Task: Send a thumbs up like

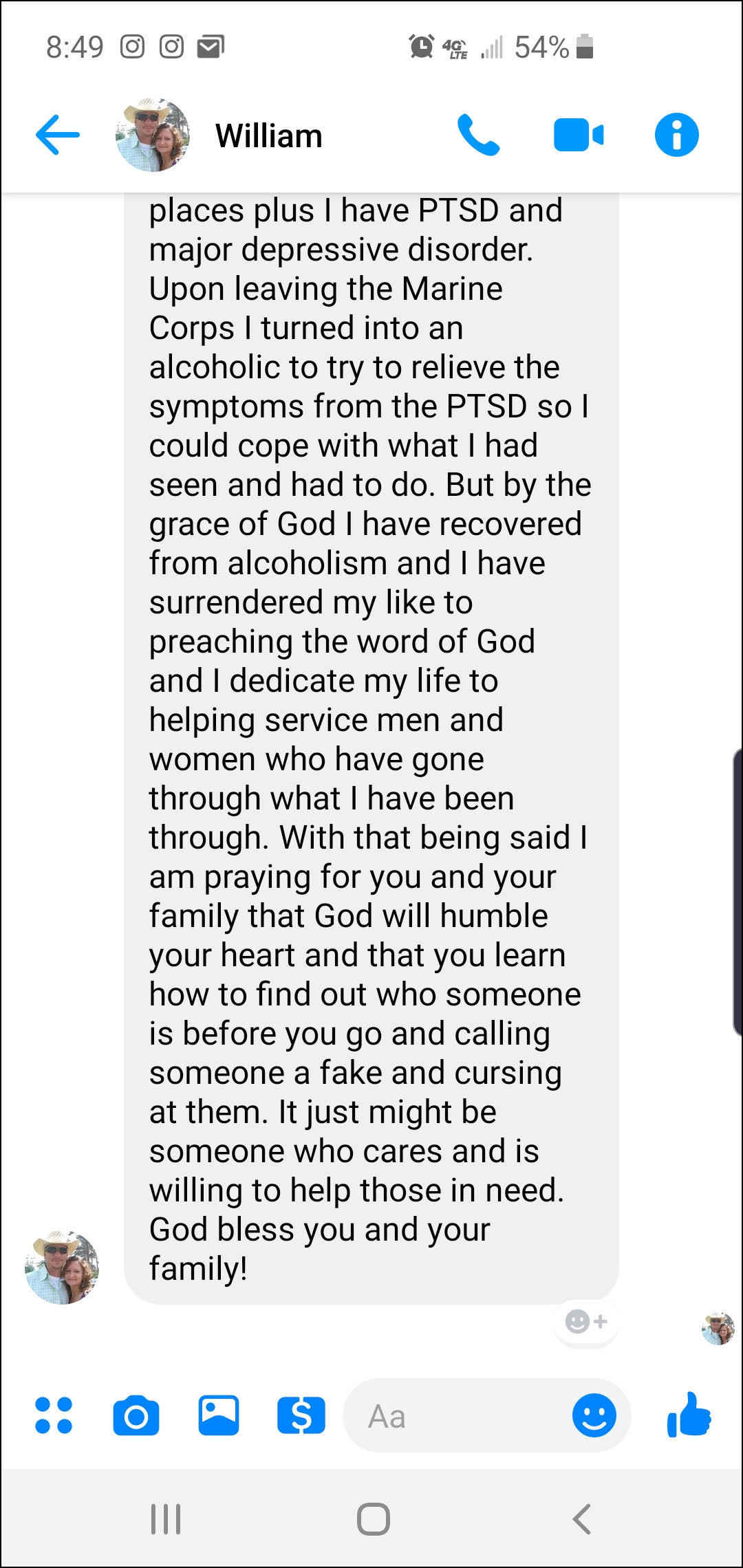Action: pos(689,1415)
